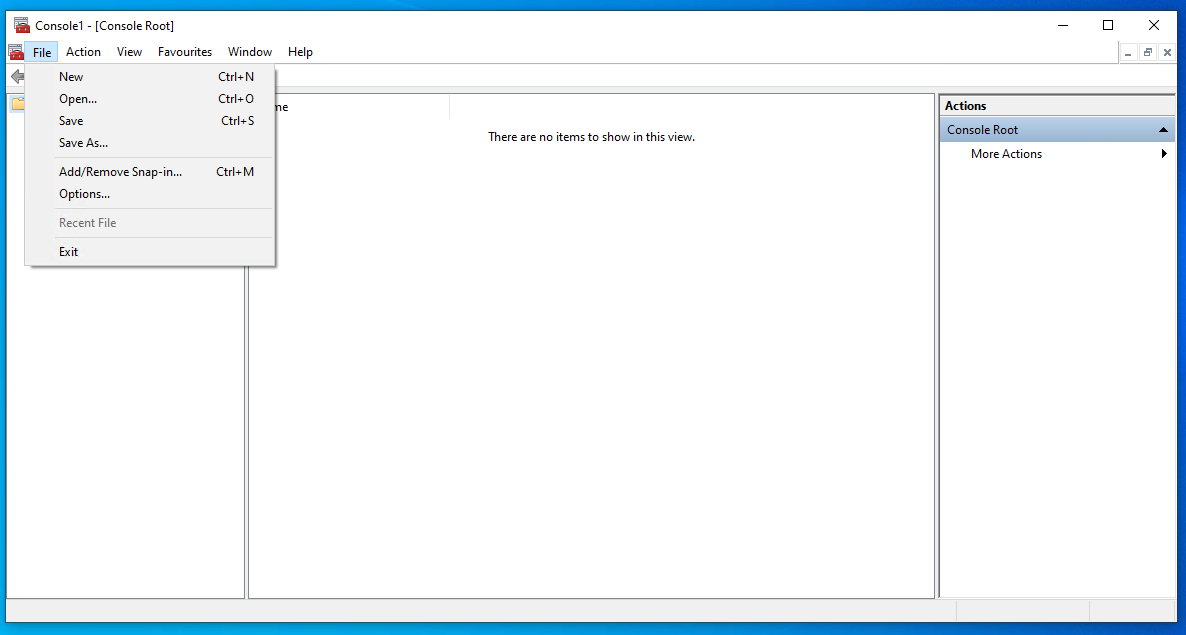The image size is (1186, 635).
Task: Click the console system icon left of File
Action: tap(16, 51)
